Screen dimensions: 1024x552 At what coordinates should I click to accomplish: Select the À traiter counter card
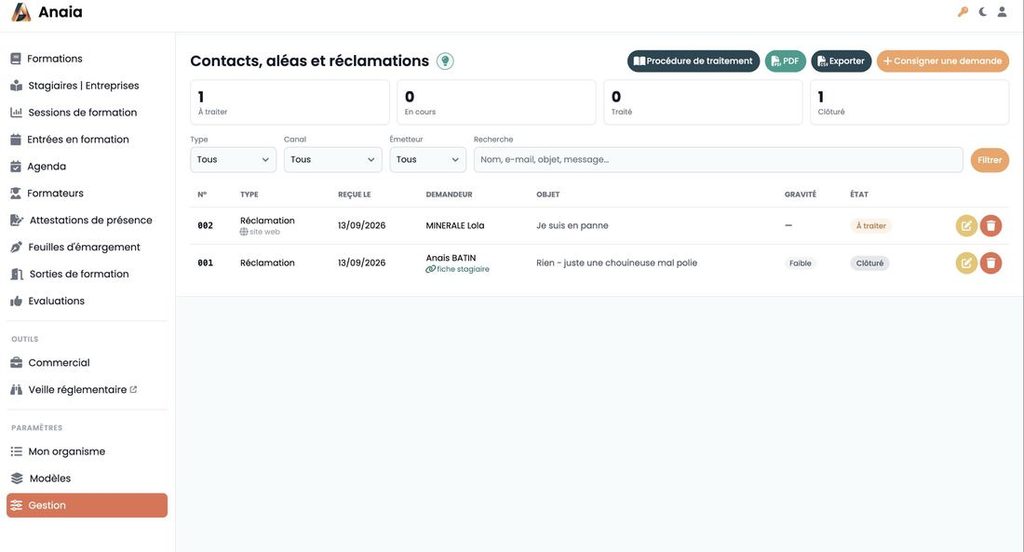point(290,102)
